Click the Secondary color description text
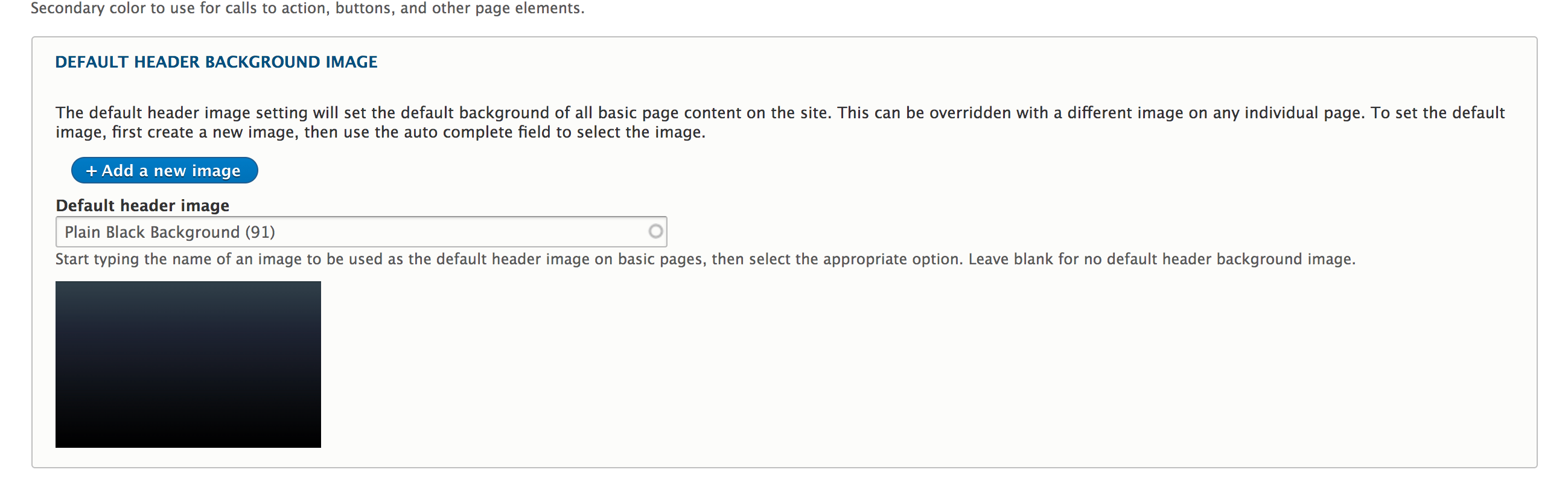The image size is (1568, 484). tap(307, 8)
